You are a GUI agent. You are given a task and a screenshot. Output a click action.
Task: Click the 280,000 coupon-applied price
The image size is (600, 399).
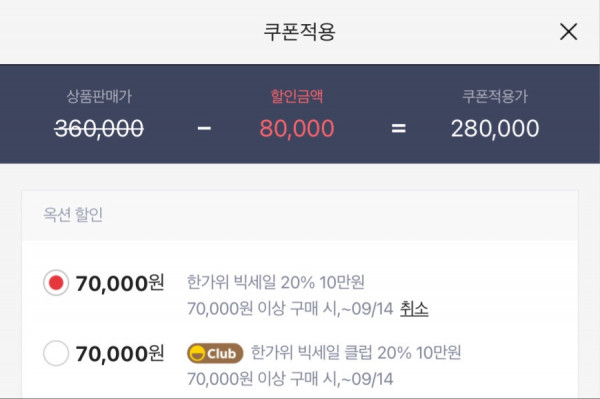coord(495,128)
